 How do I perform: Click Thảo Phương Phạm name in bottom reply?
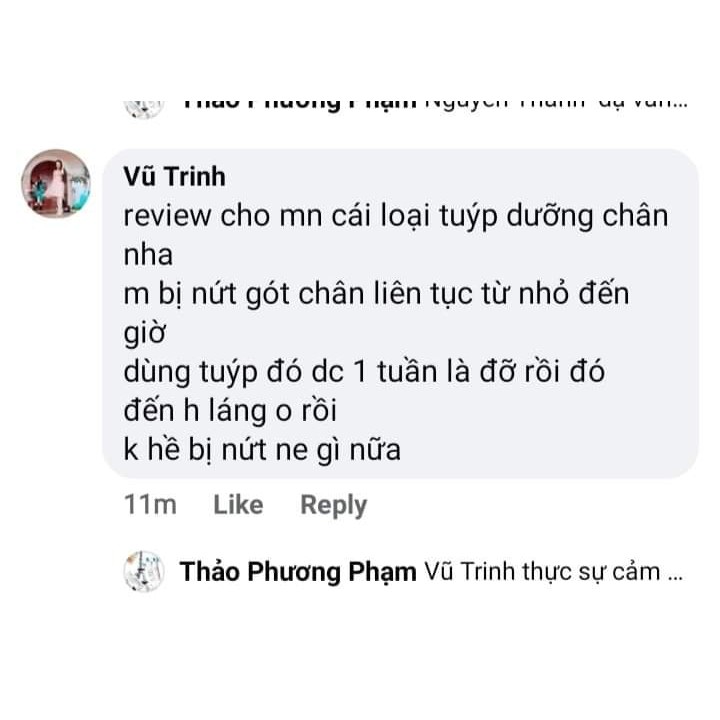tap(298, 572)
